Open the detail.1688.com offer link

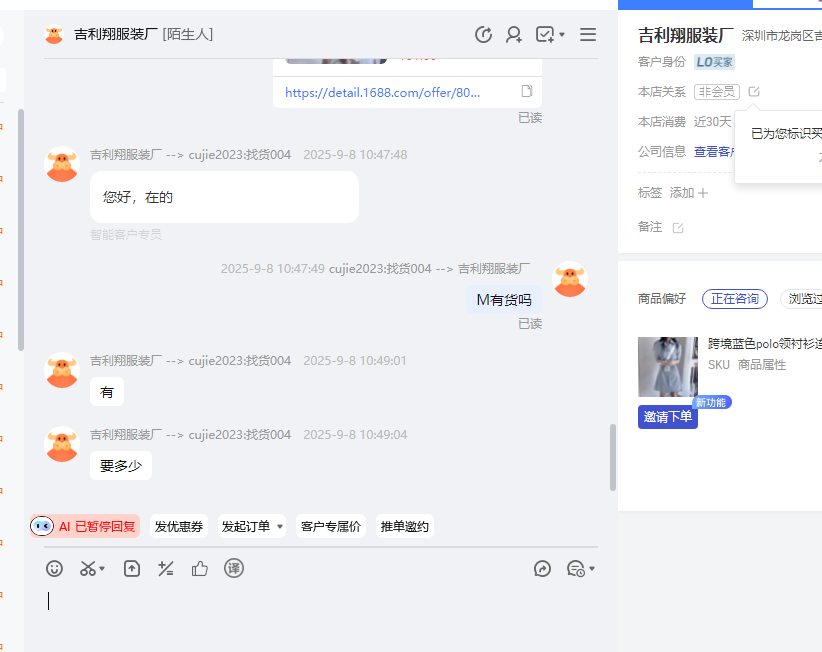(382, 92)
